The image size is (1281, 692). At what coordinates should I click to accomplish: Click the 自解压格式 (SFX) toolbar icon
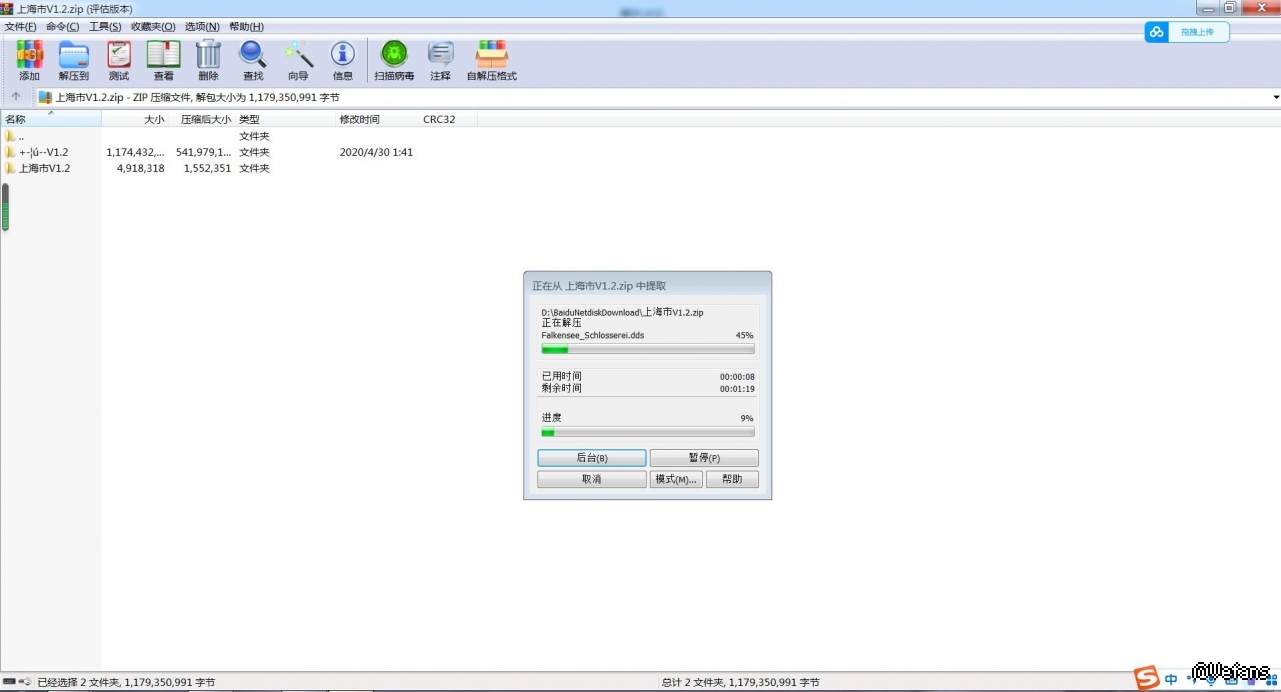pyautogui.click(x=492, y=60)
